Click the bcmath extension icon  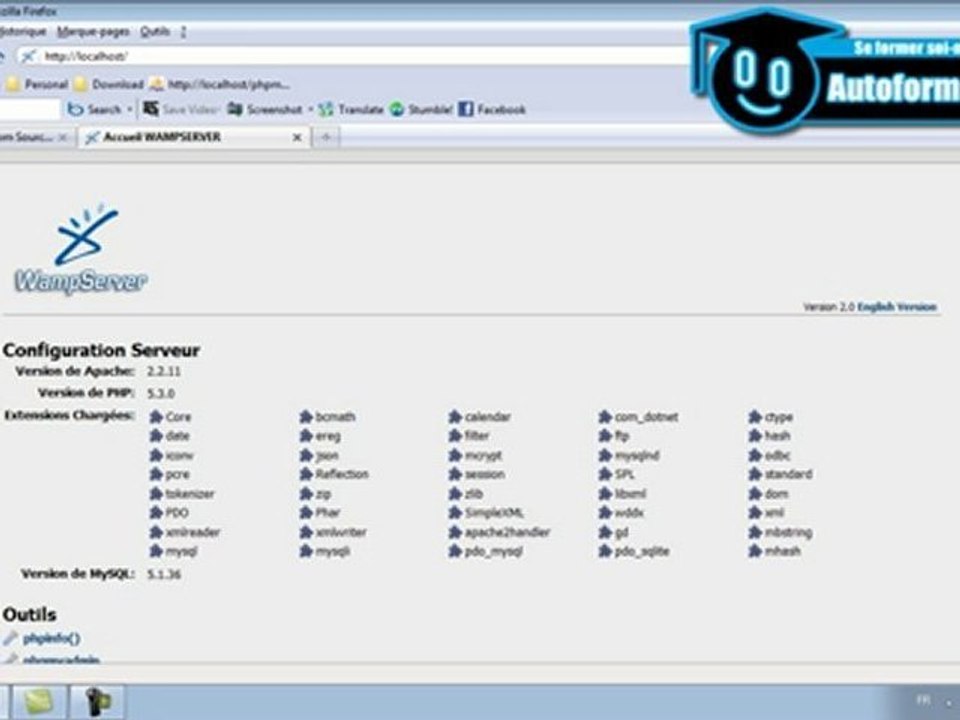[x=306, y=417]
